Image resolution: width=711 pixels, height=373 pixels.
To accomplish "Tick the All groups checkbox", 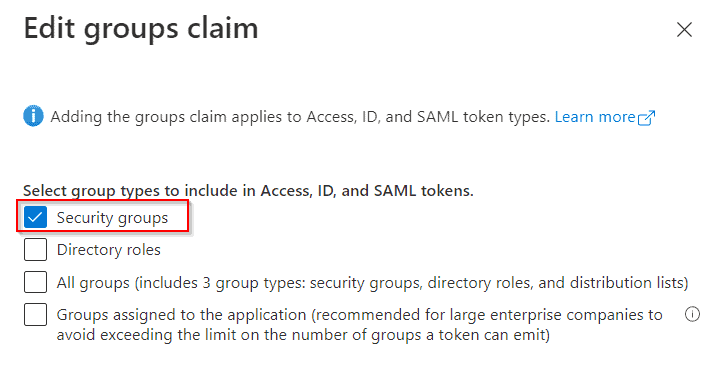I will pos(35,282).
